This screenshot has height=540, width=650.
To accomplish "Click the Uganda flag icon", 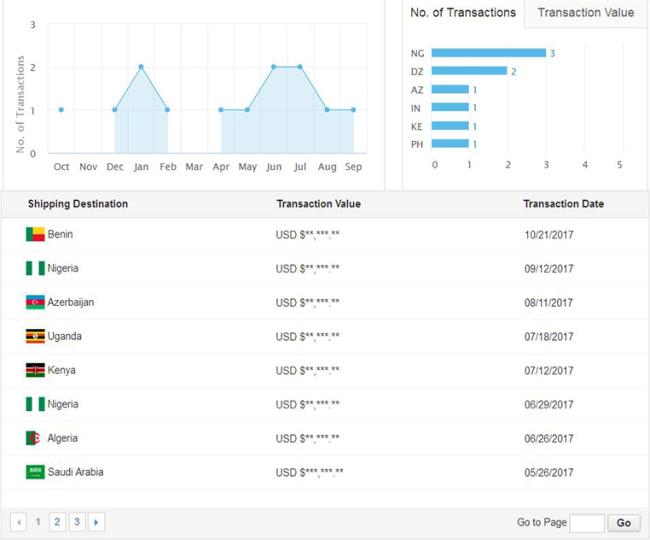I will [35, 337].
